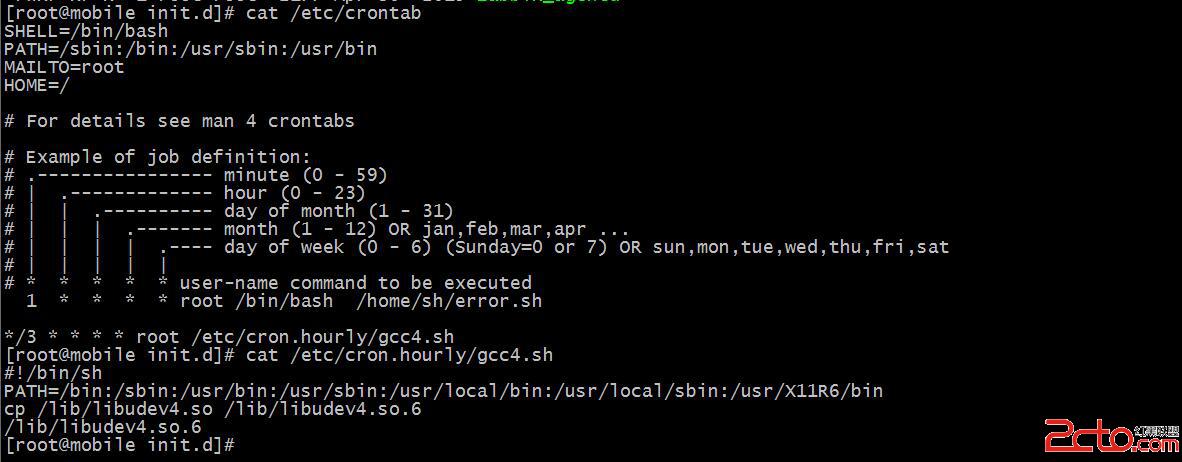
Task: Click the 'cat /etc/crontab' command text
Action: pyautogui.click(x=334, y=14)
